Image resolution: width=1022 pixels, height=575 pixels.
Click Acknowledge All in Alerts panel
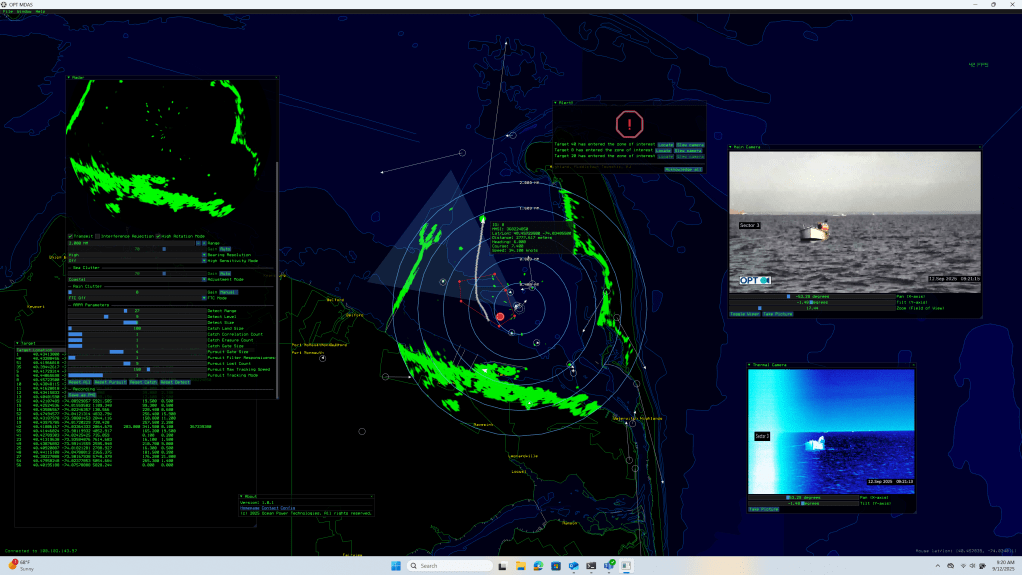(685, 169)
